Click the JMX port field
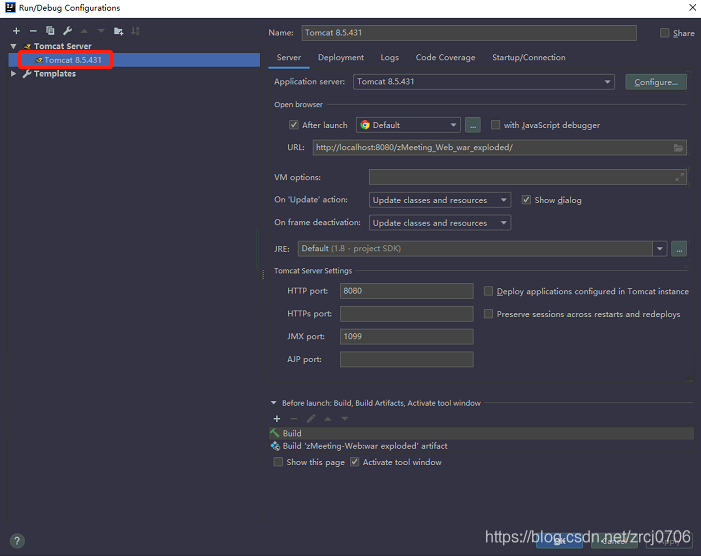The image size is (701, 556). (x=406, y=337)
